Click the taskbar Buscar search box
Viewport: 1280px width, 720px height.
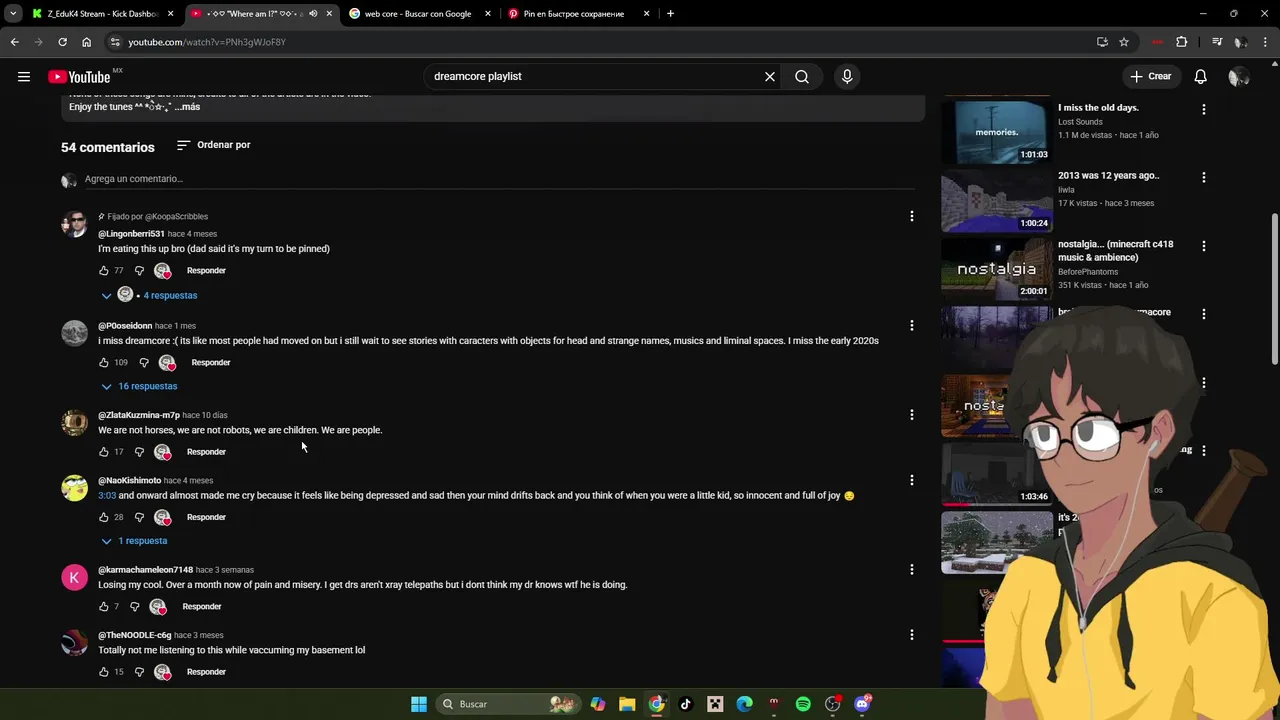coord(510,704)
